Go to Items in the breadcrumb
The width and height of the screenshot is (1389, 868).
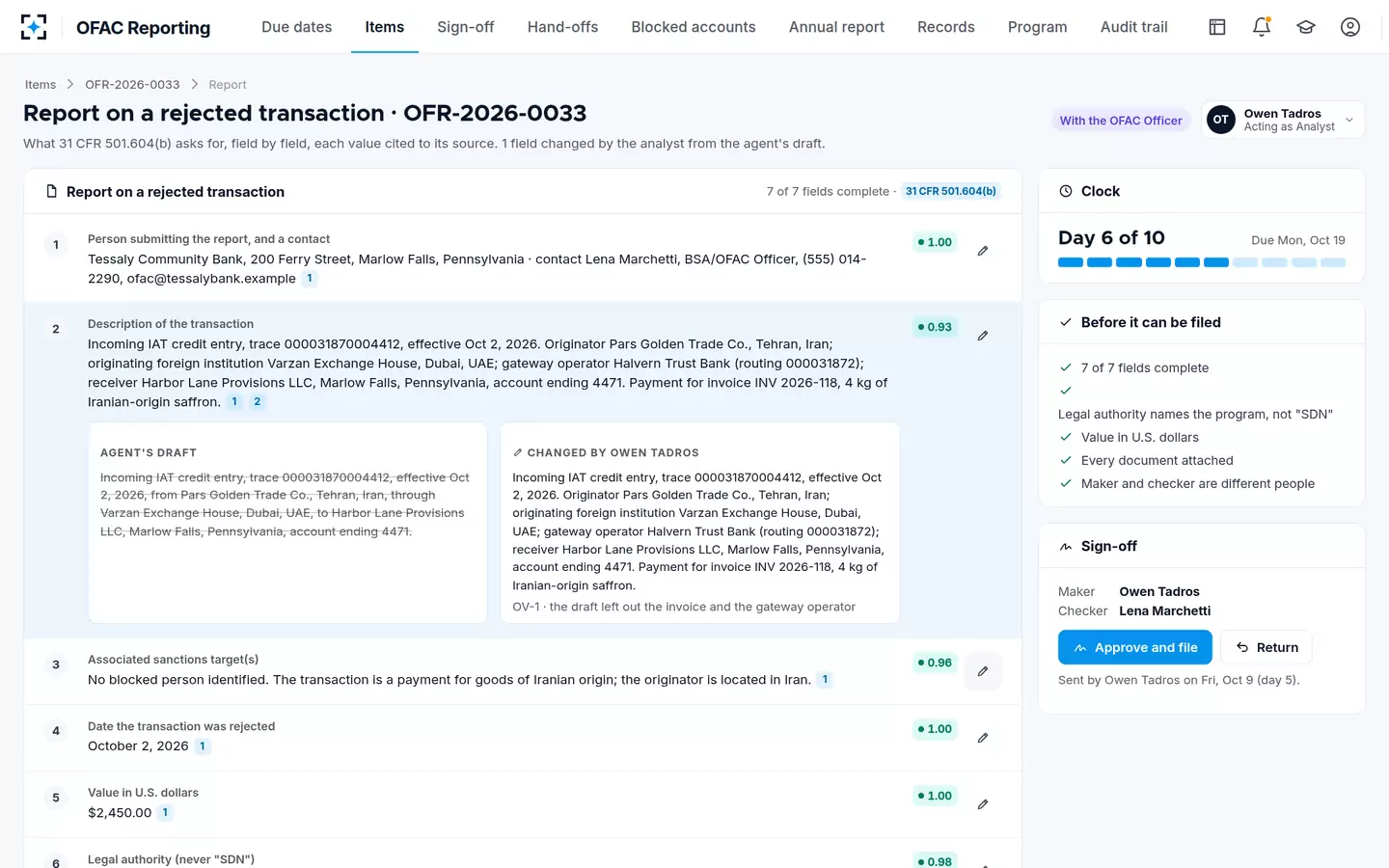[x=41, y=85]
